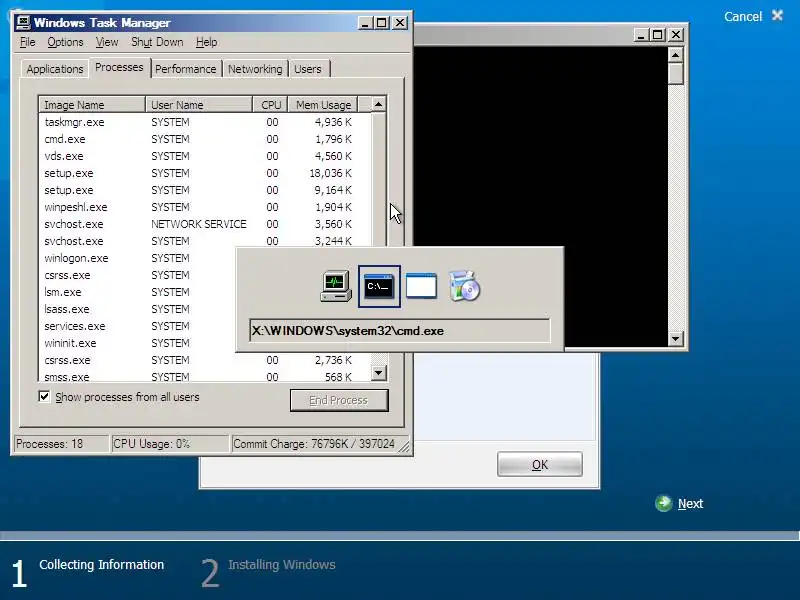Sort by User Name column header
Screen dimensions: 800x600
click(199, 105)
